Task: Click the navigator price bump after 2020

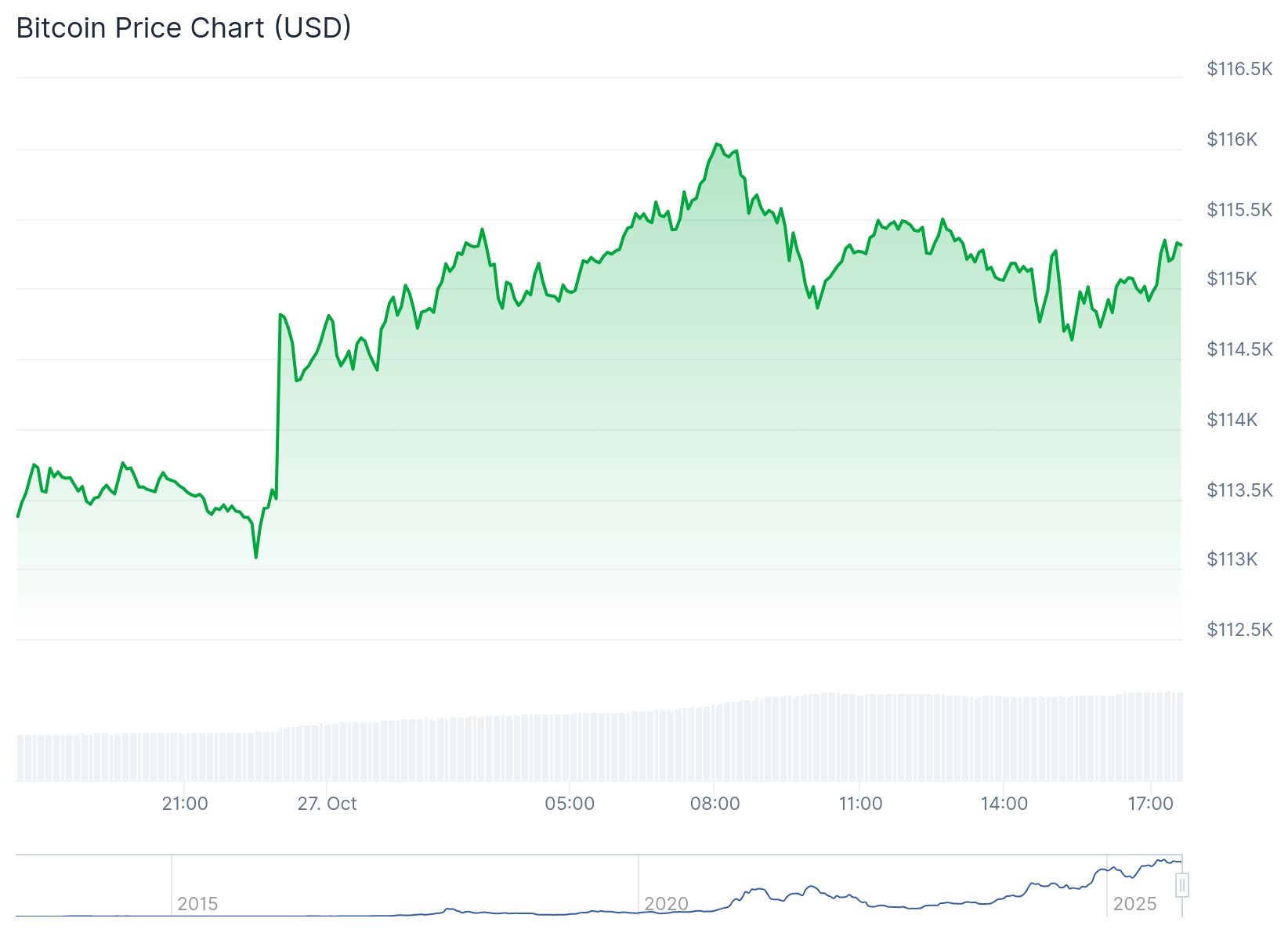Action: (x=756, y=891)
